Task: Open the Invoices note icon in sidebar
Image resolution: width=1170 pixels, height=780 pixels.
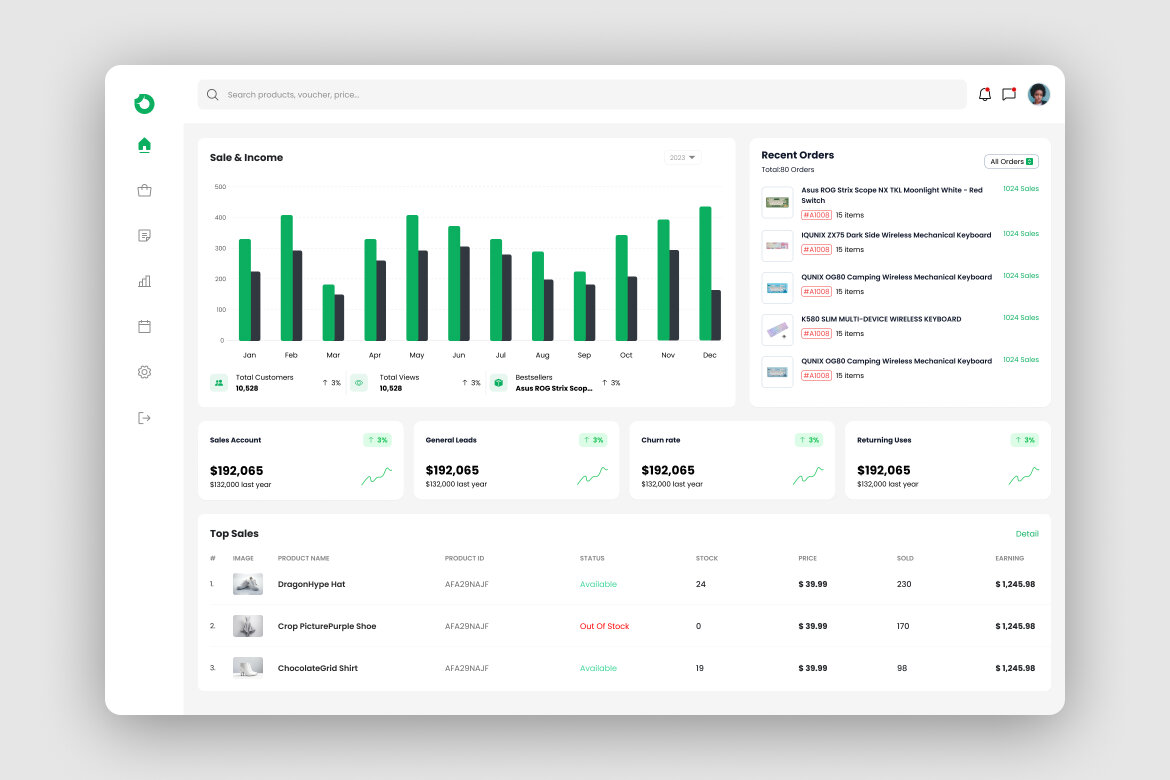Action: click(144, 235)
